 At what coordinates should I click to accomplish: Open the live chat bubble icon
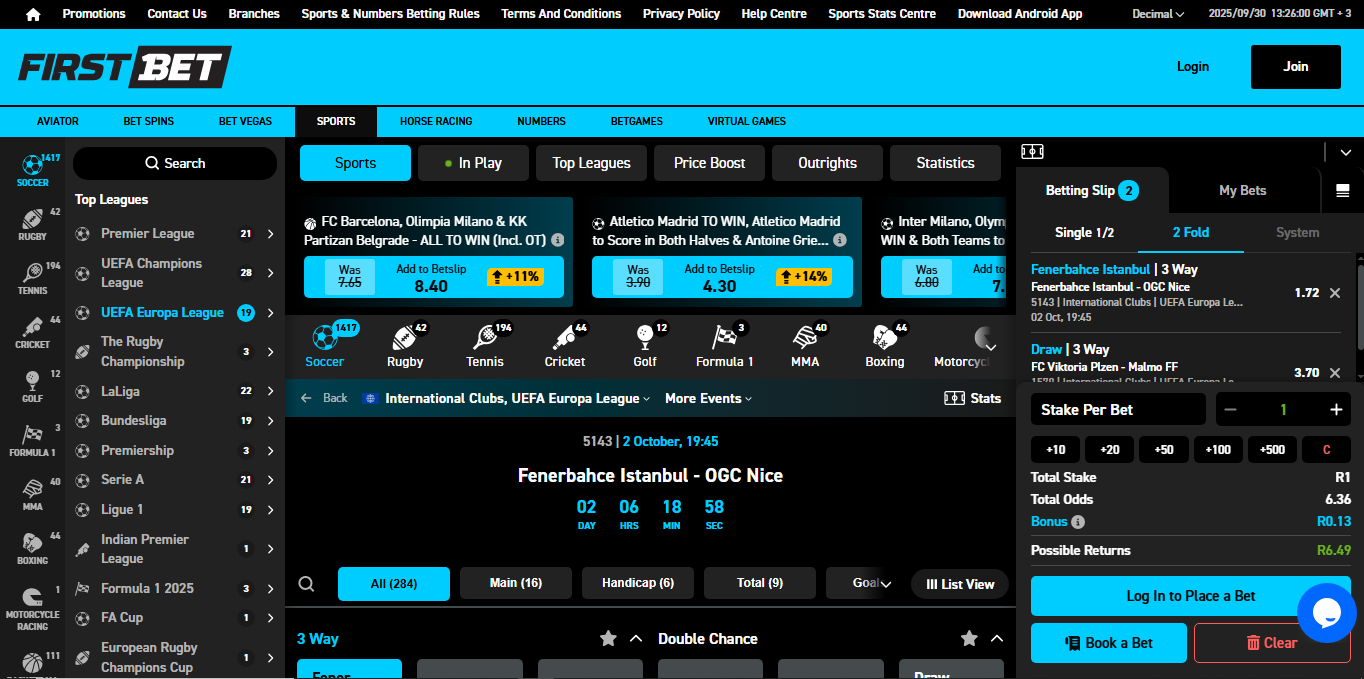coord(1327,613)
